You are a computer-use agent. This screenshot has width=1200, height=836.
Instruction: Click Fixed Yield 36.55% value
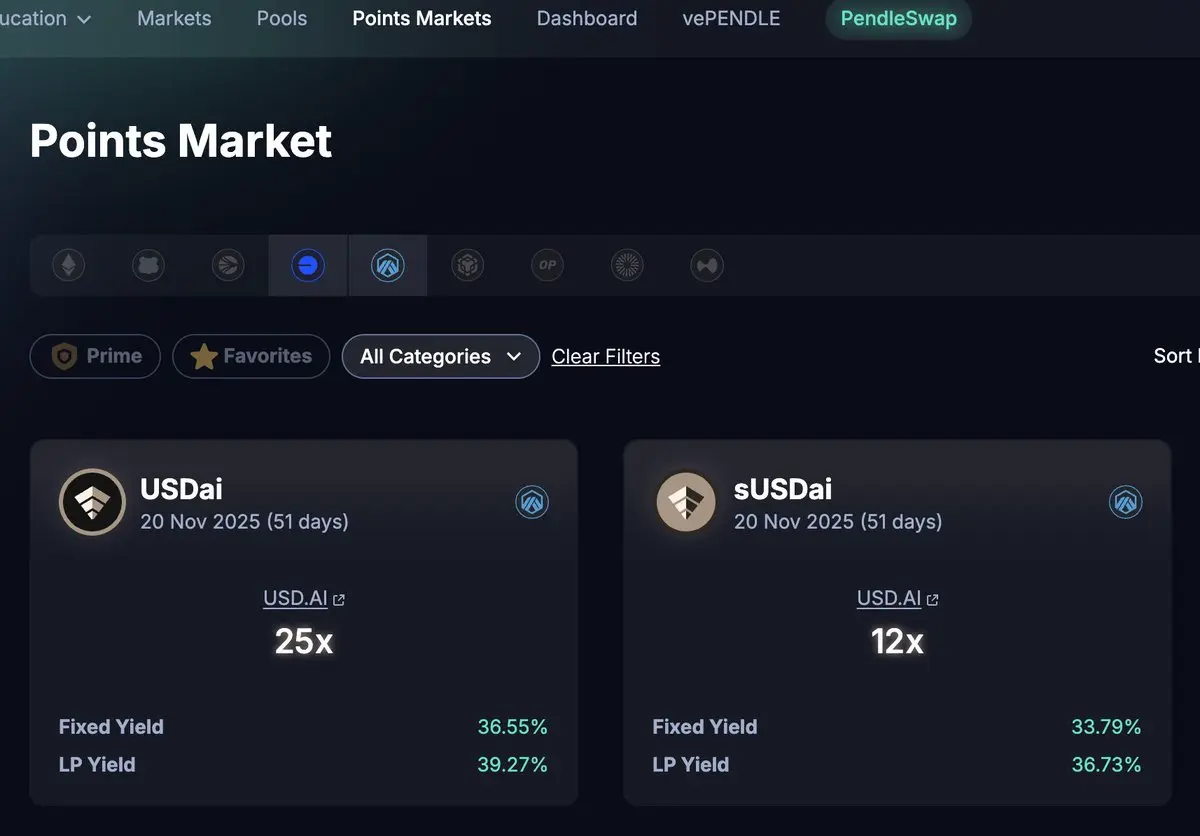click(x=512, y=727)
